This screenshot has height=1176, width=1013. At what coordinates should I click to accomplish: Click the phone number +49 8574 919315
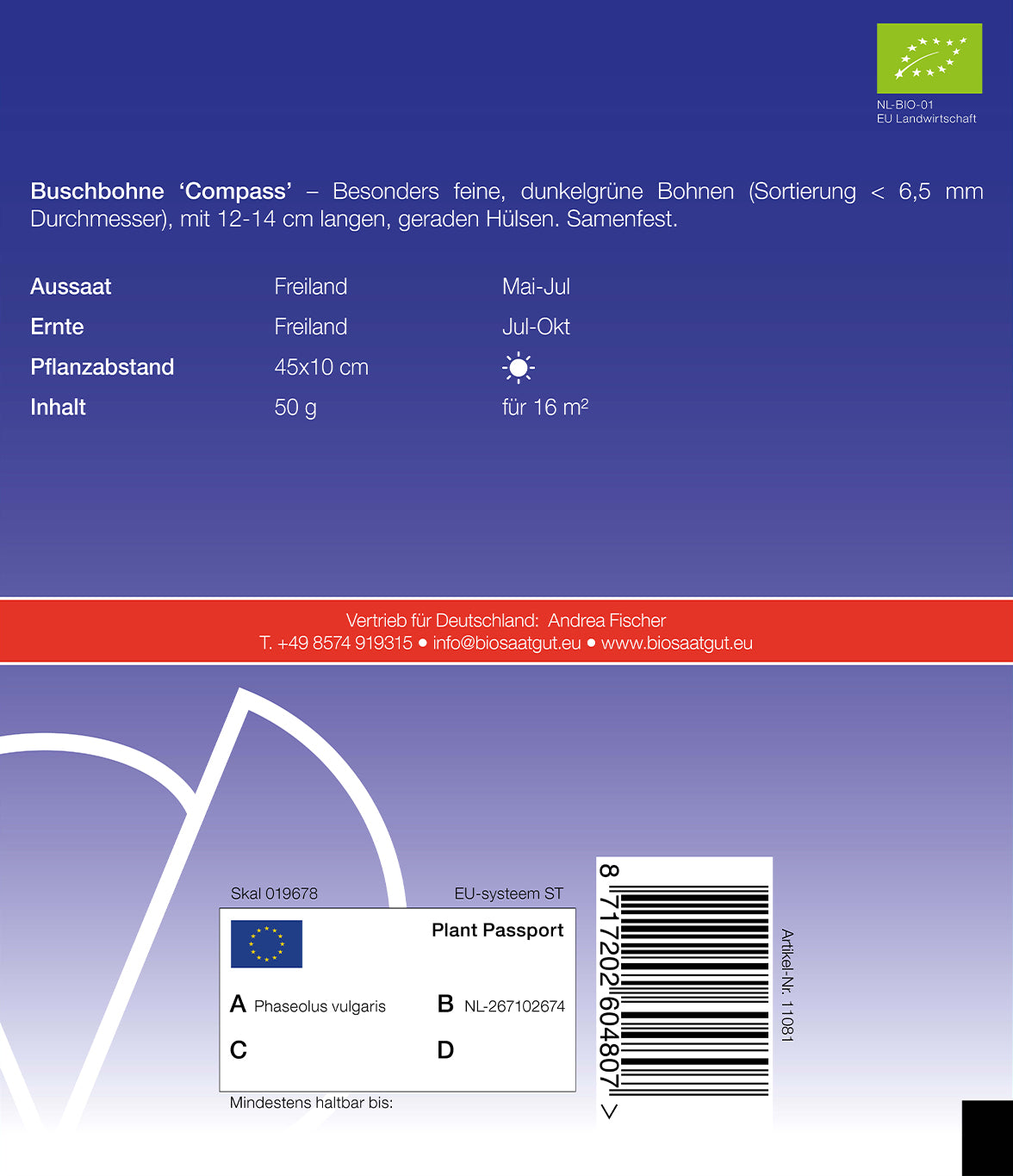pos(344,644)
